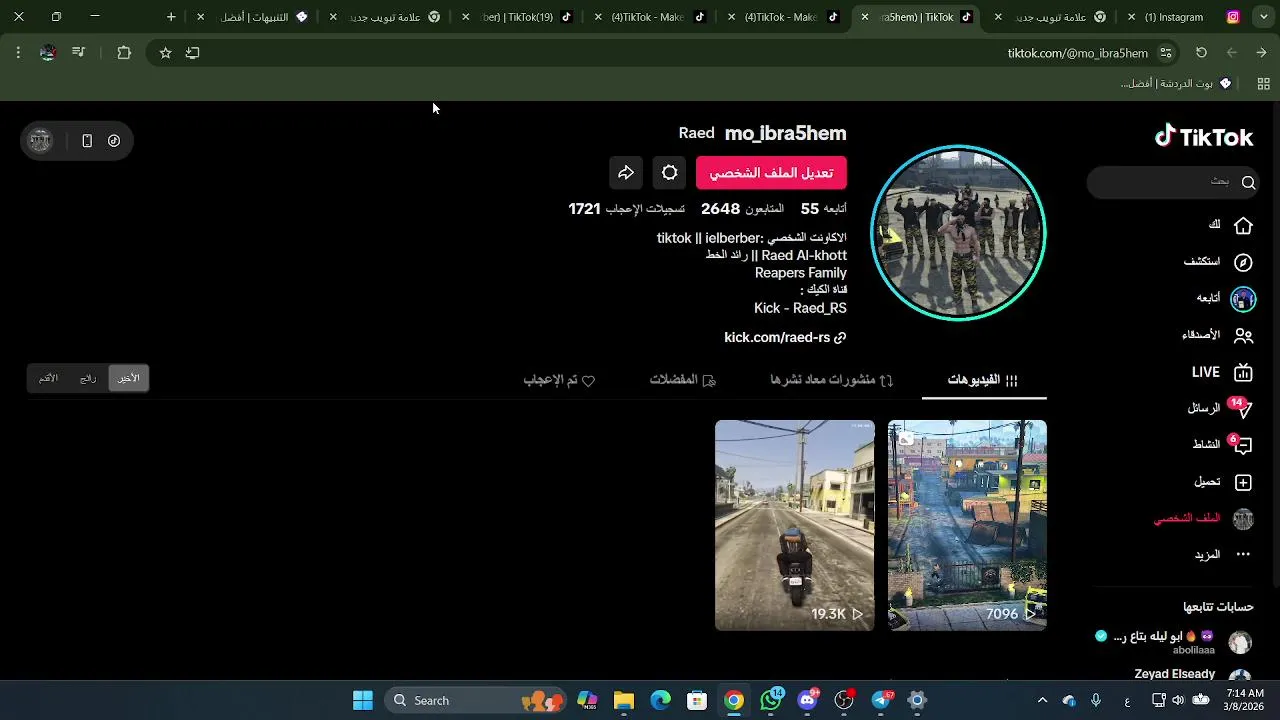Bookmark this page with the star icon
Screen dimensions: 1280x720
pyautogui.click(x=165, y=53)
